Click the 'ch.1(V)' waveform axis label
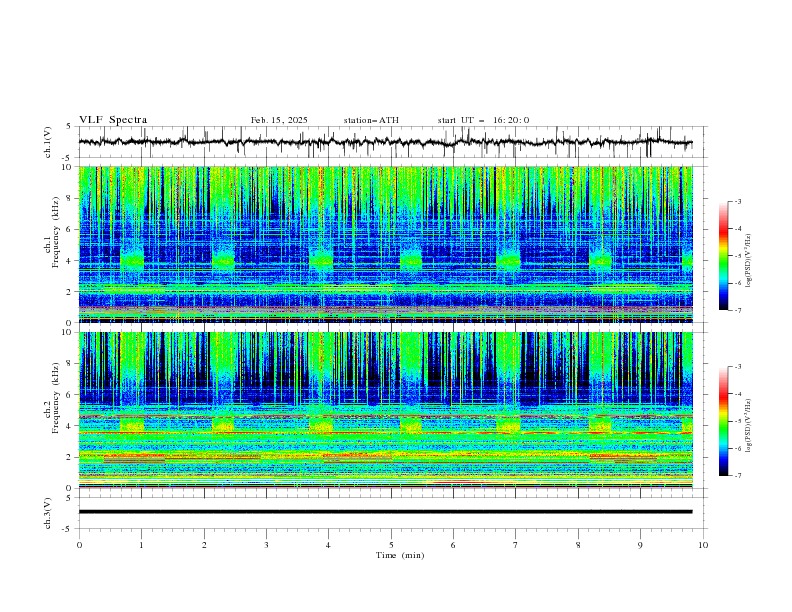This screenshot has width=792, height=612. coord(48,142)
